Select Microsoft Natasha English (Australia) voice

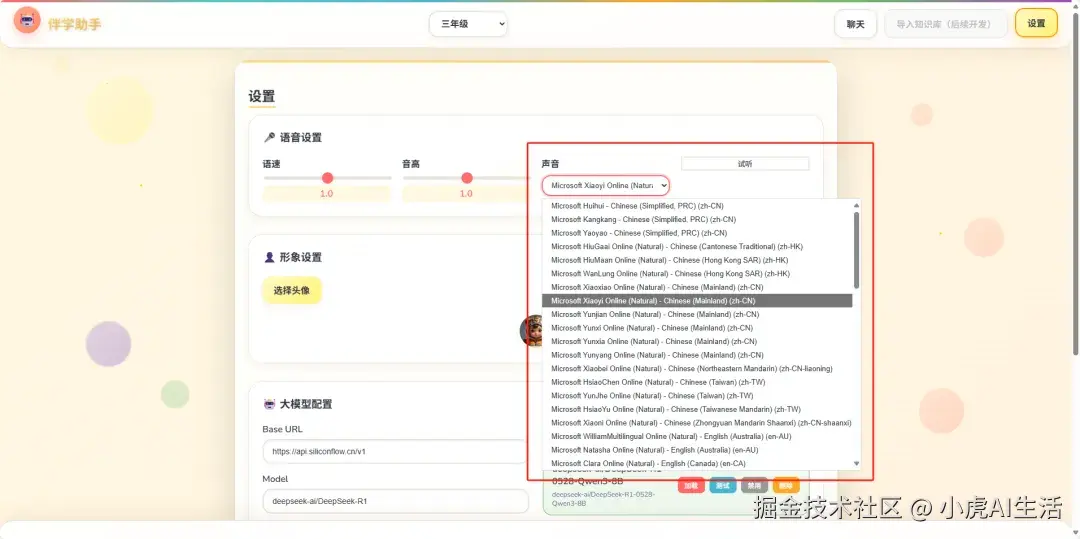pos(697,450)
